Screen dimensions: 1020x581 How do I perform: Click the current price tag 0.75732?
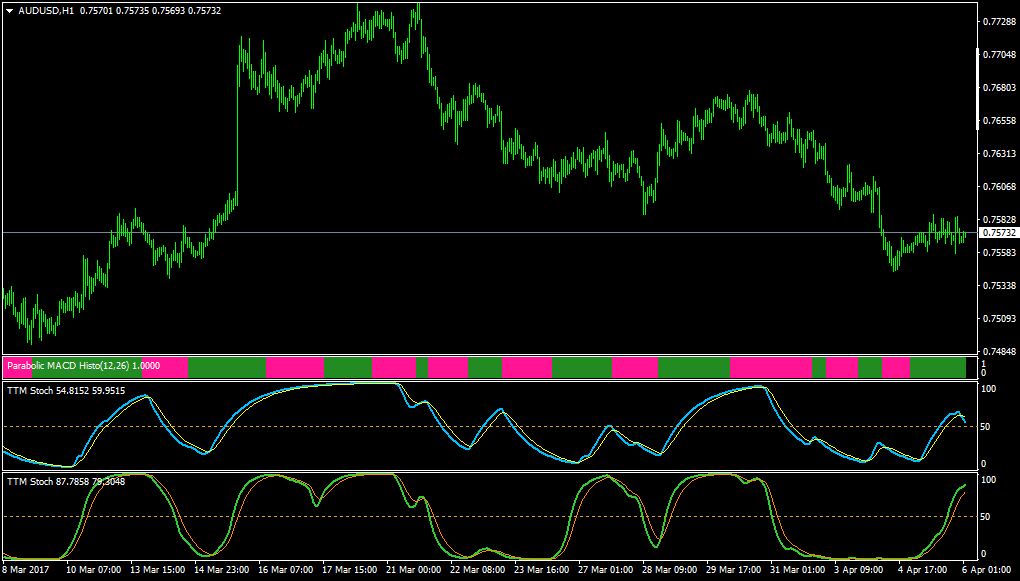[x=999, y=232]
